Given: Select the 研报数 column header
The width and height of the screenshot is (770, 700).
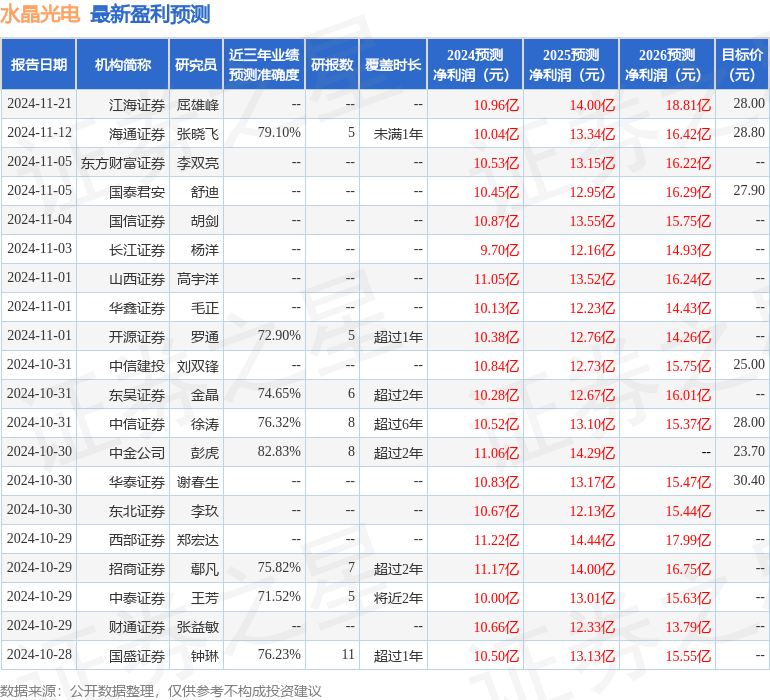Looking at the screenshot, I should pos(332,64).
